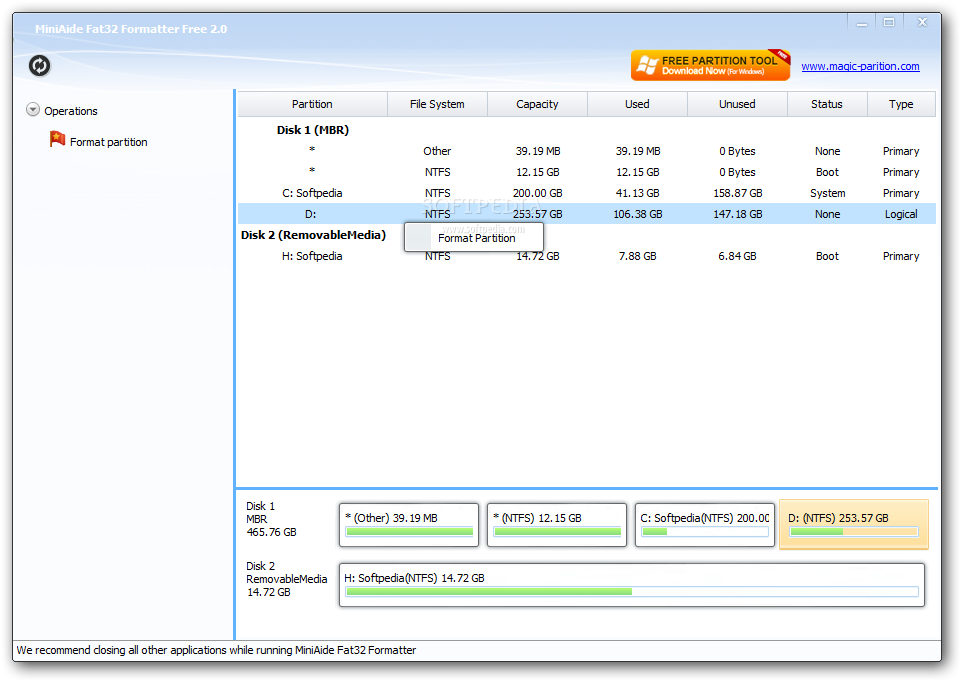Sort by the Partition column header
Image resolution: width=962 pixels, height=682 pixels.
[312, 104]
